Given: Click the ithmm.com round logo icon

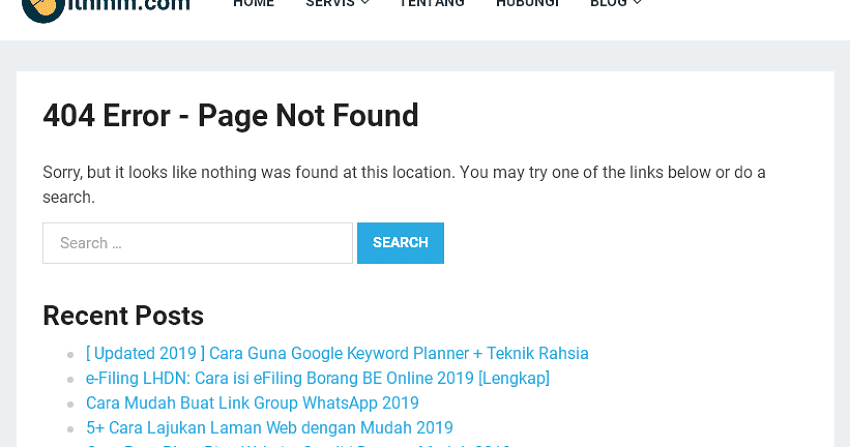Looking at the screenshot, I should pyautogui.click(x=42, y=6).
